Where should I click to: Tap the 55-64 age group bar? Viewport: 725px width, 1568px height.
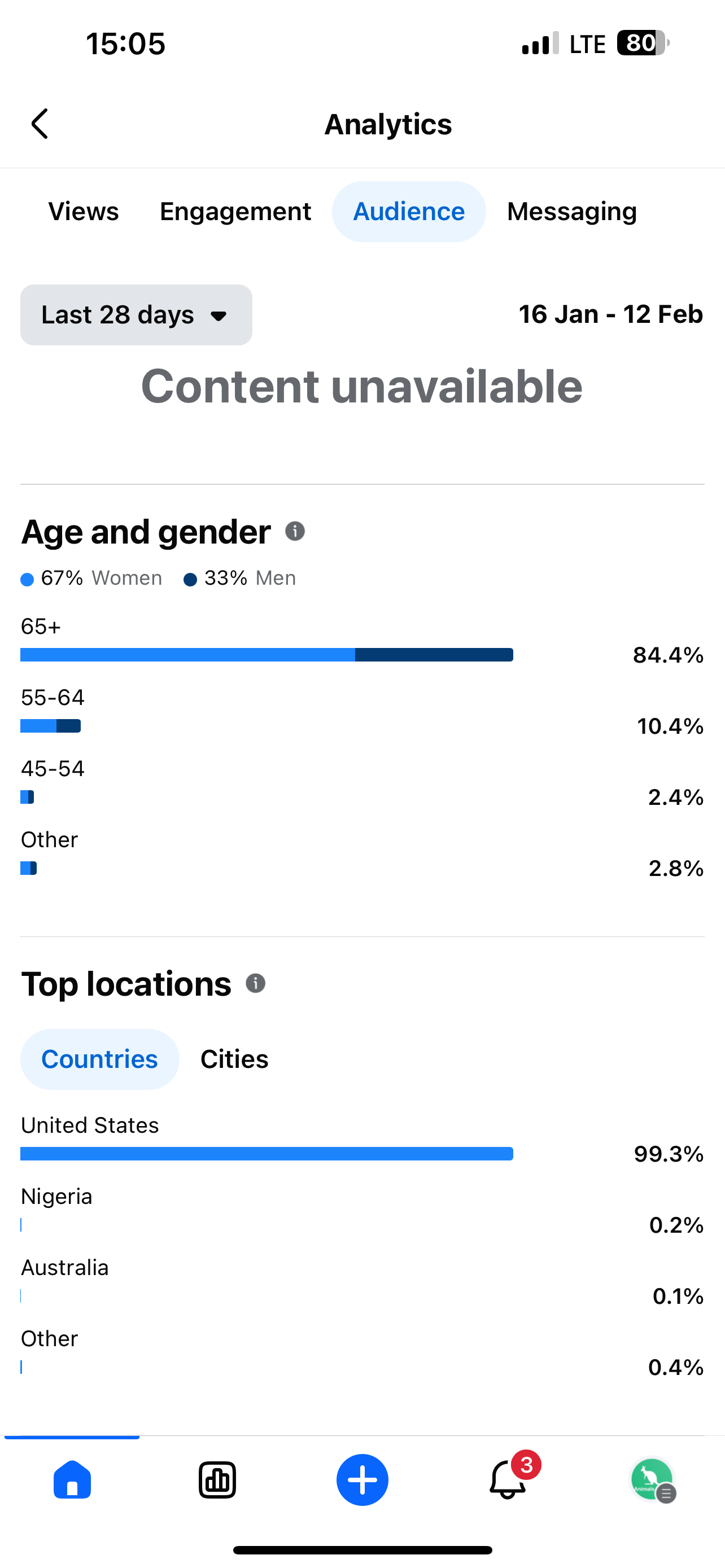(50, 725)
